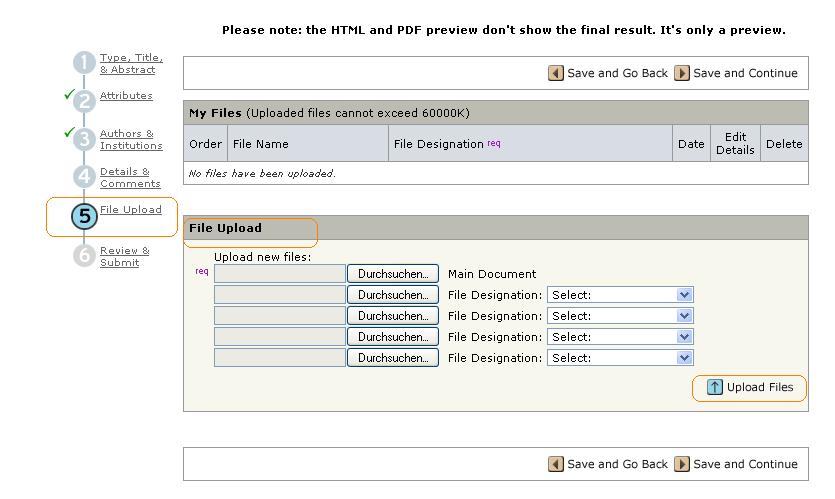835x499 pixels.
Task: Click the bottom Save and Continue arrow icon
Action: pyautogui.click(x=682, y=464)
